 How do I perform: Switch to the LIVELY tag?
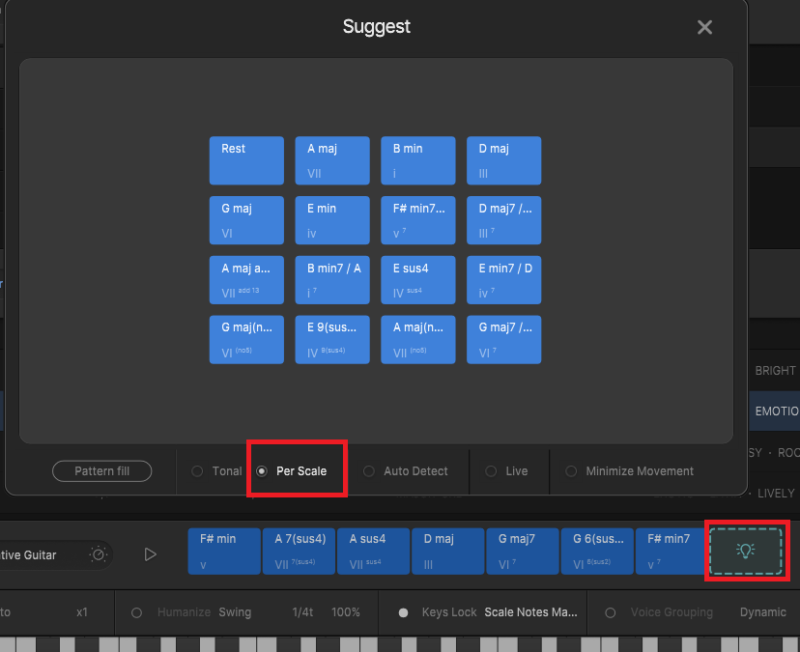[775, 493]
